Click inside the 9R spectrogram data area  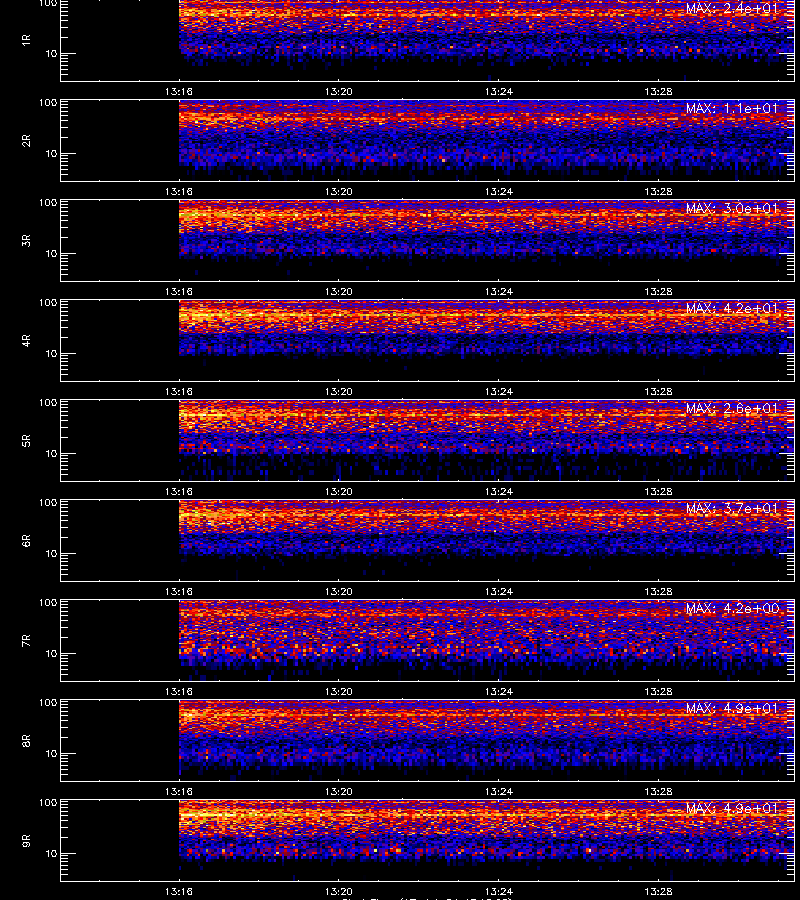click(x=428, y=840)
